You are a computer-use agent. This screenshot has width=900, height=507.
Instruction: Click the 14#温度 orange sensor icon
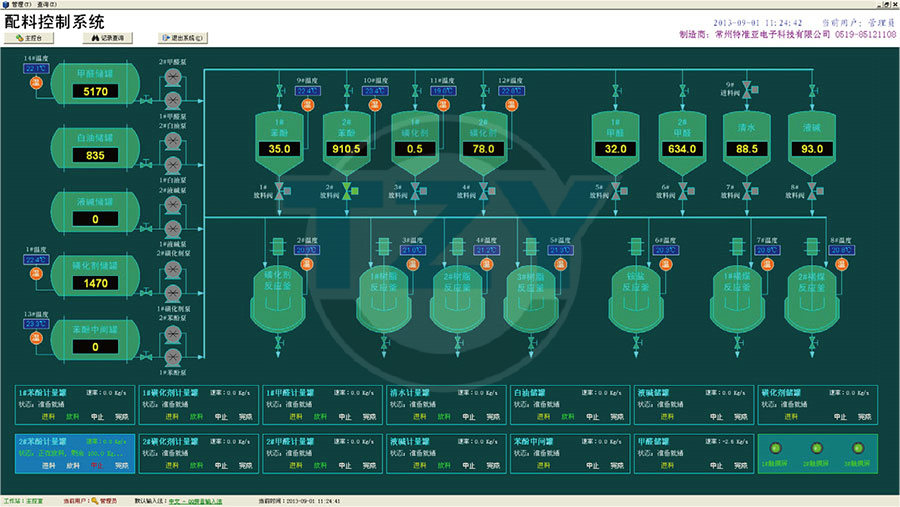coord(36,82)
